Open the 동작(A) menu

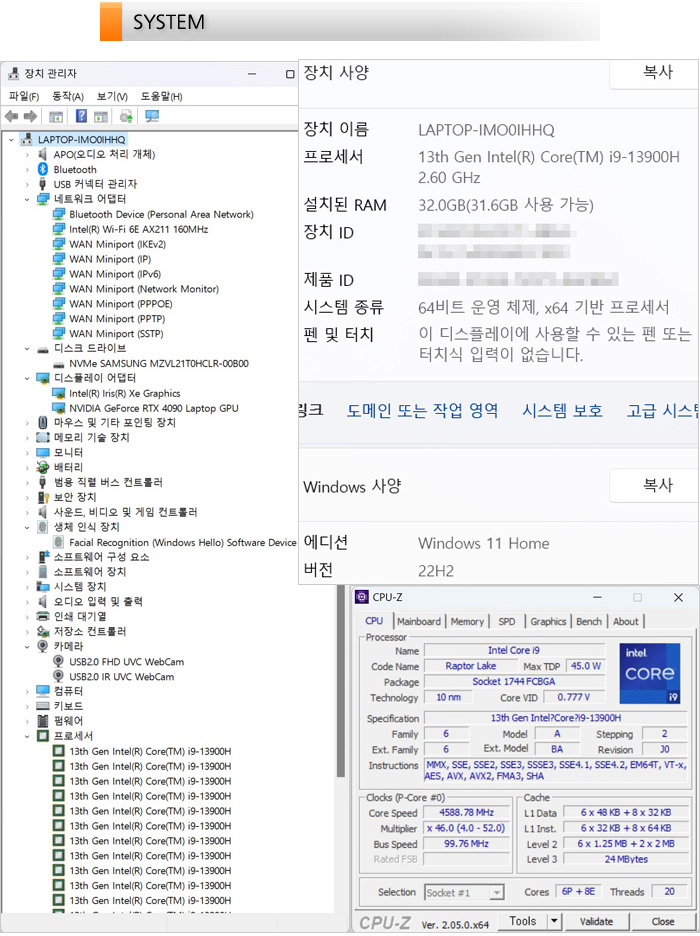click(x=68, y=96)
